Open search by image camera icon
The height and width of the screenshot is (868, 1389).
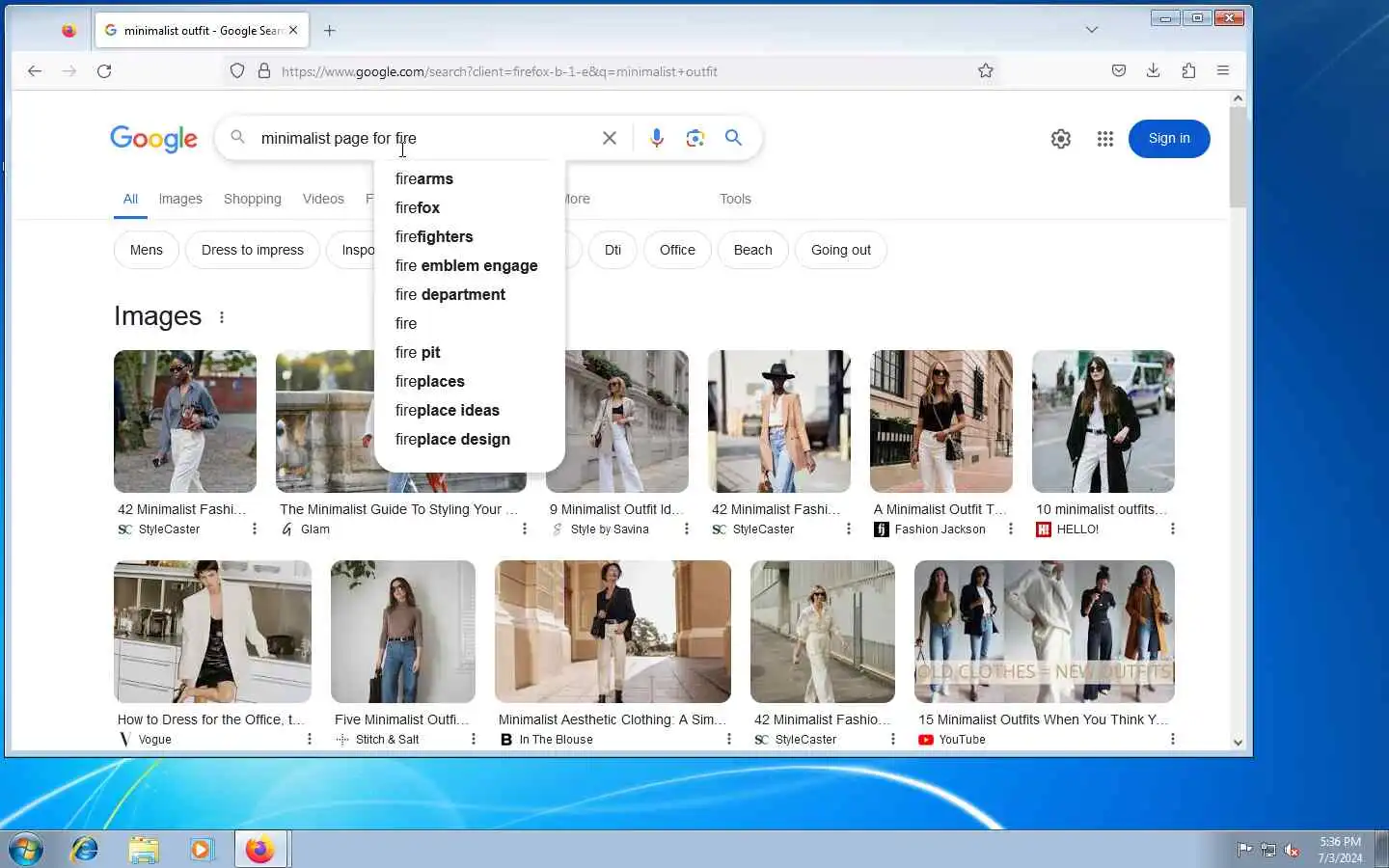695,138
